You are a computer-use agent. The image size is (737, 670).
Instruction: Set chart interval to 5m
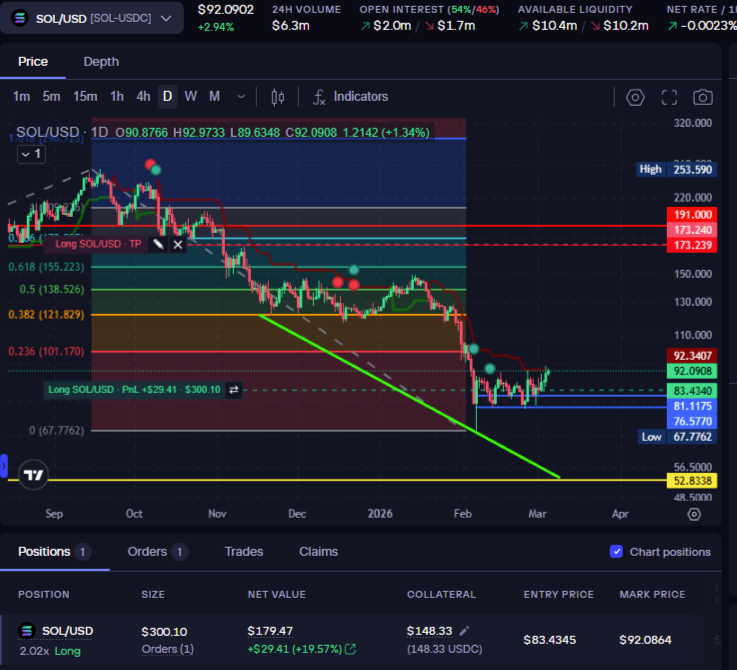click(51, 97)
